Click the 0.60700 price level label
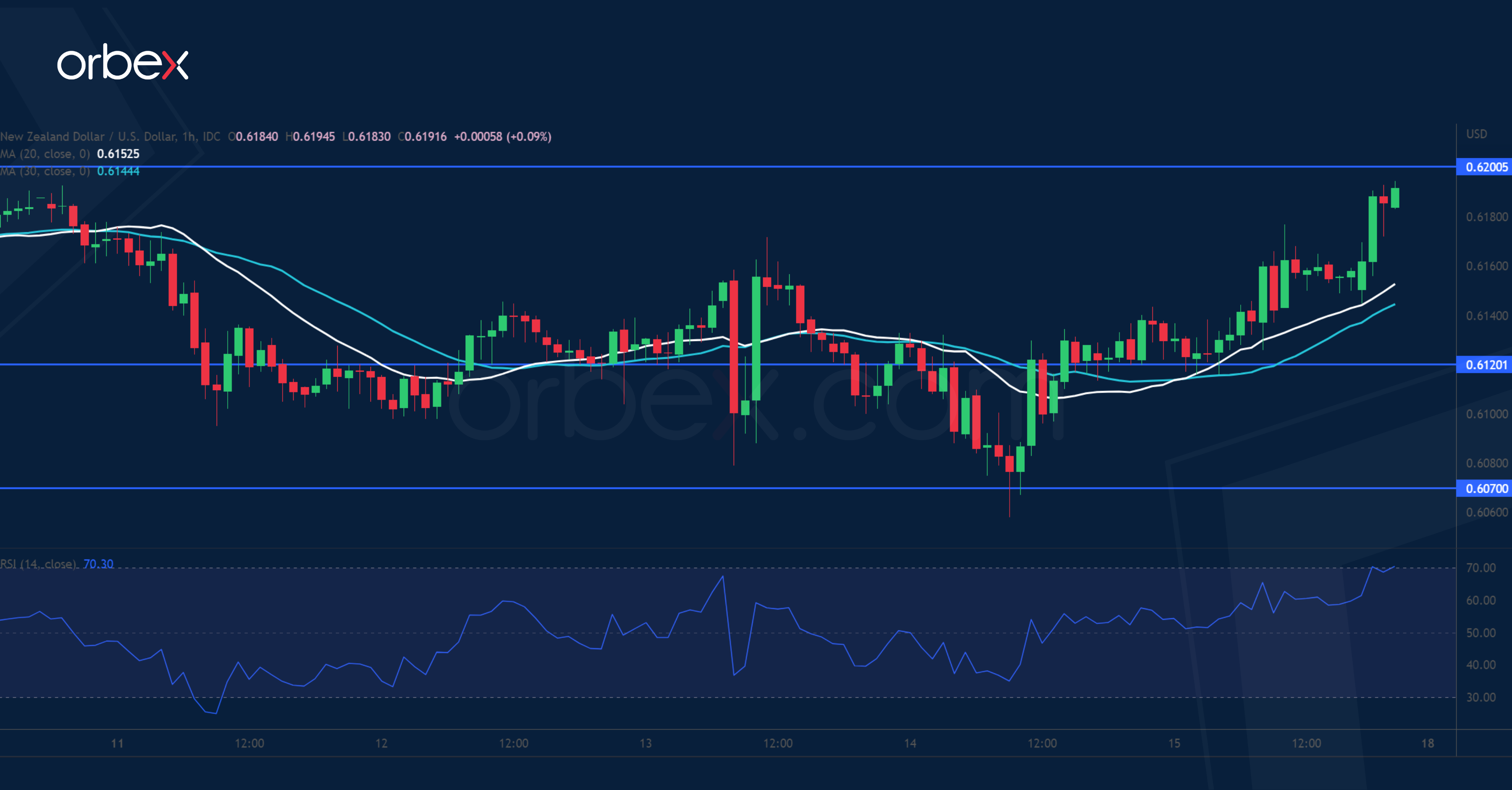 [1486, 488]
